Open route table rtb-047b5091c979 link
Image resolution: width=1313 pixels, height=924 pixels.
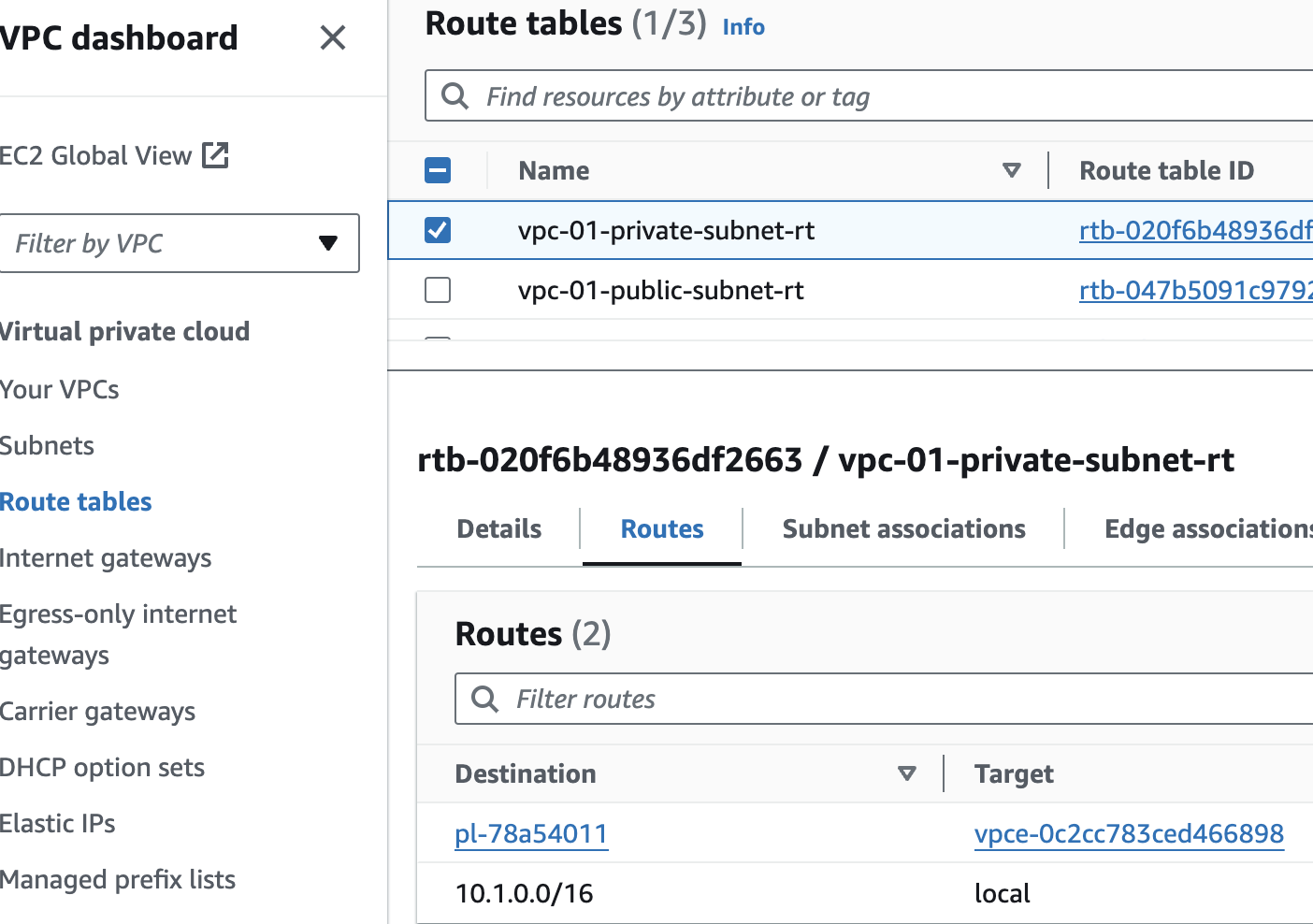point(1195,290)
